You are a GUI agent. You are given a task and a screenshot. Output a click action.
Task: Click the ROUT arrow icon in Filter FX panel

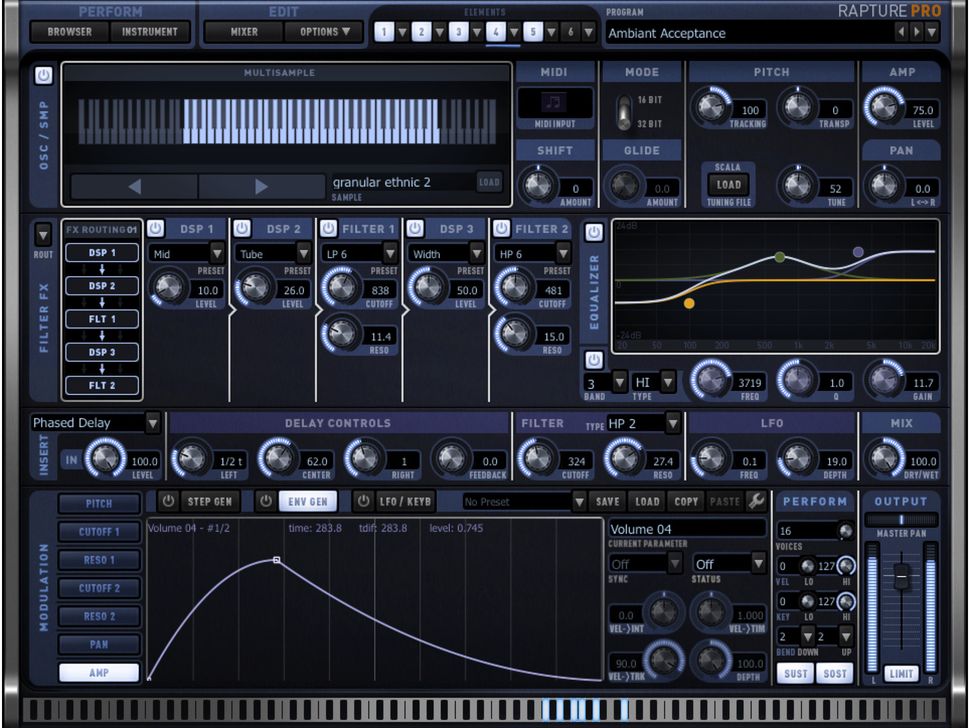click(42, 232)
